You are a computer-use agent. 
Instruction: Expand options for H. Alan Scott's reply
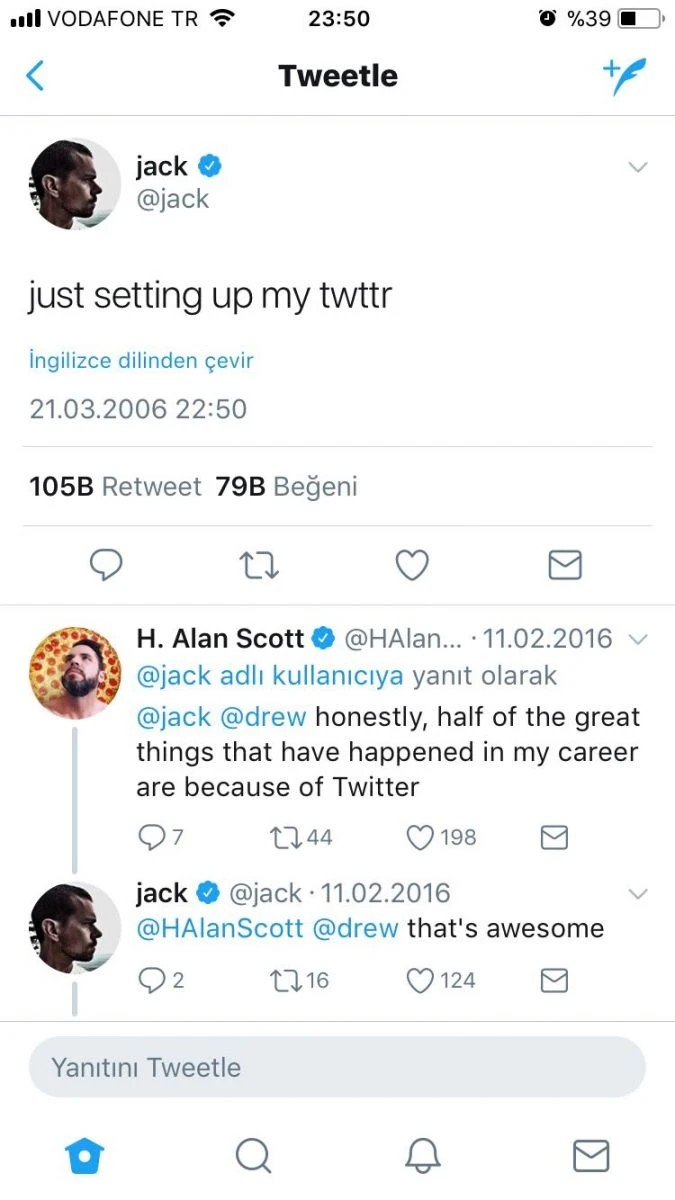[638, 637]
